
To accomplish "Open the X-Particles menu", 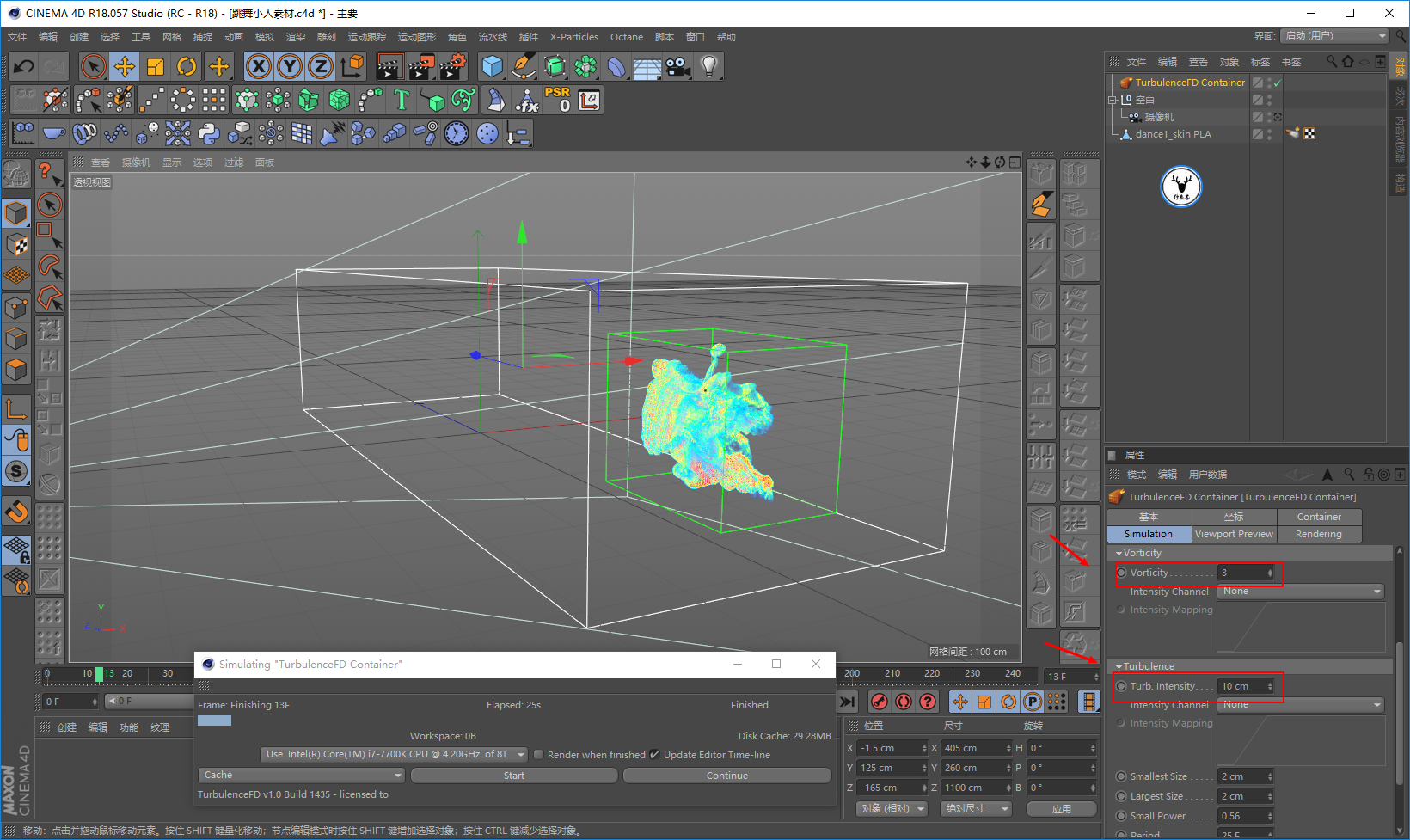I will (x=574, y=37).
